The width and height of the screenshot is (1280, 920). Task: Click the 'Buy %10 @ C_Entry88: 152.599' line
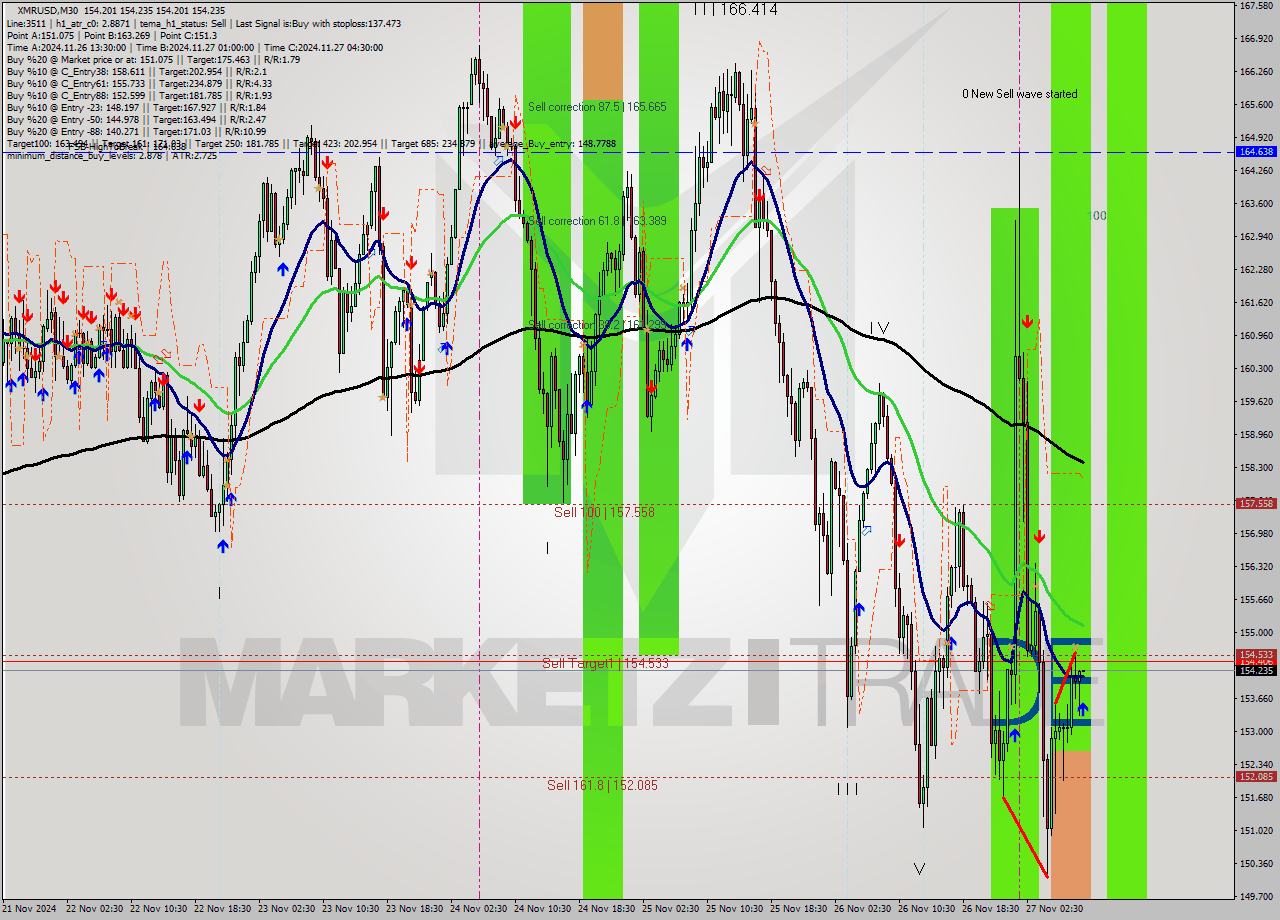tap(138, 95)
